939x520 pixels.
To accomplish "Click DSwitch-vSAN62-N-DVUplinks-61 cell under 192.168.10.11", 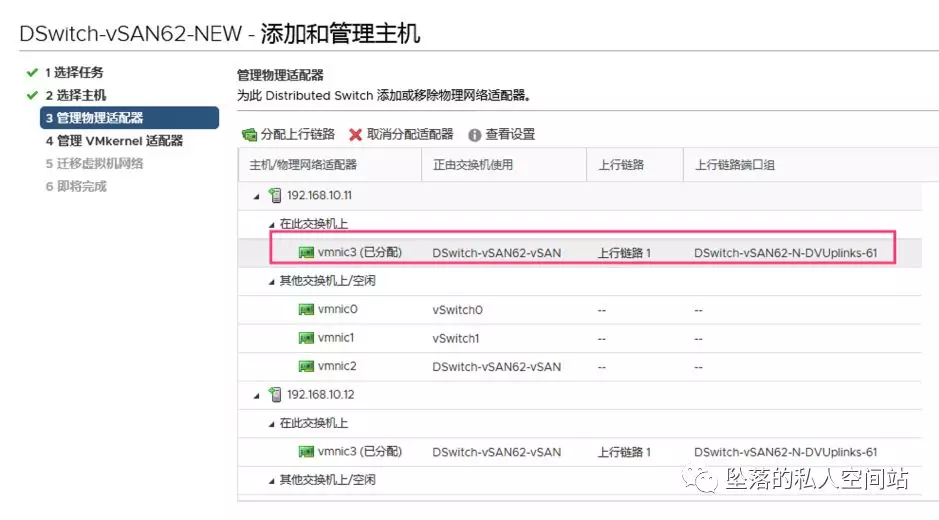I will [786, 253].
